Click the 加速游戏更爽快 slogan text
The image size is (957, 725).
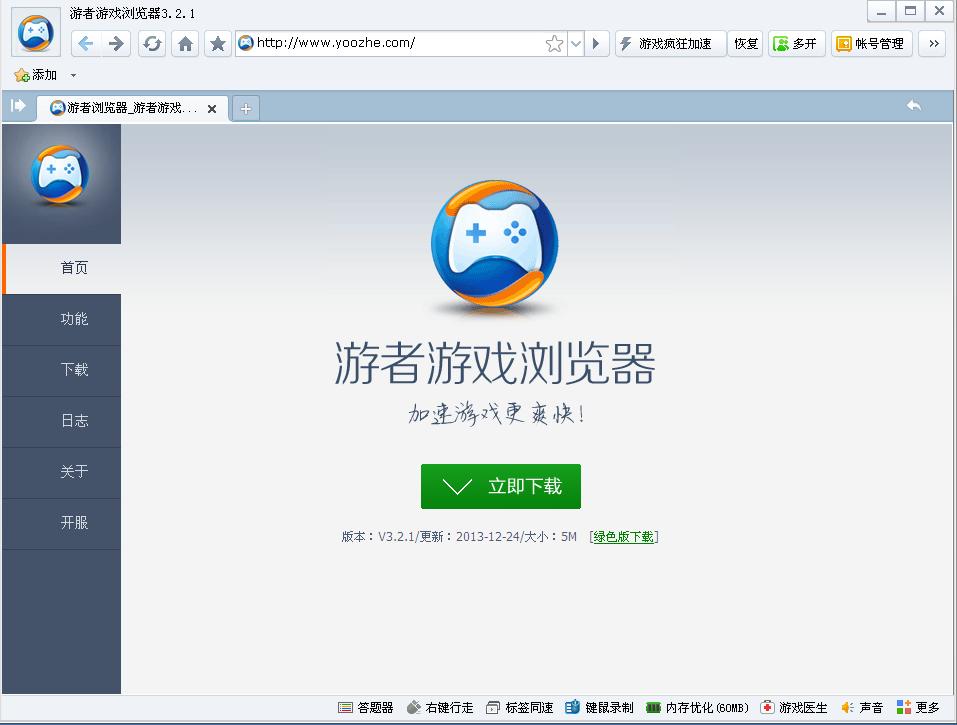point(496,414)
